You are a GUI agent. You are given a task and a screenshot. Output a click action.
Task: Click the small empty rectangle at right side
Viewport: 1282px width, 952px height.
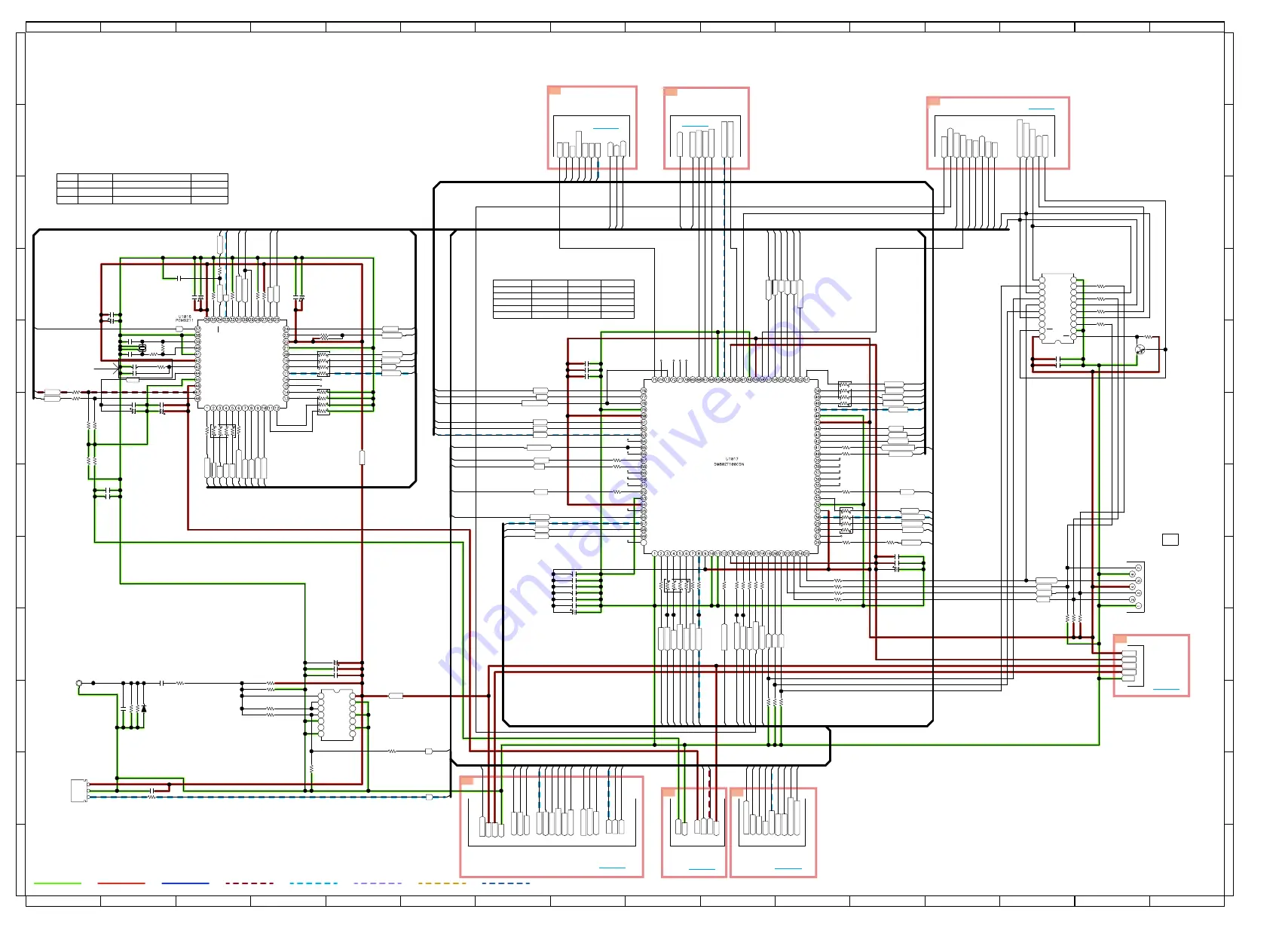point(1170,539)
